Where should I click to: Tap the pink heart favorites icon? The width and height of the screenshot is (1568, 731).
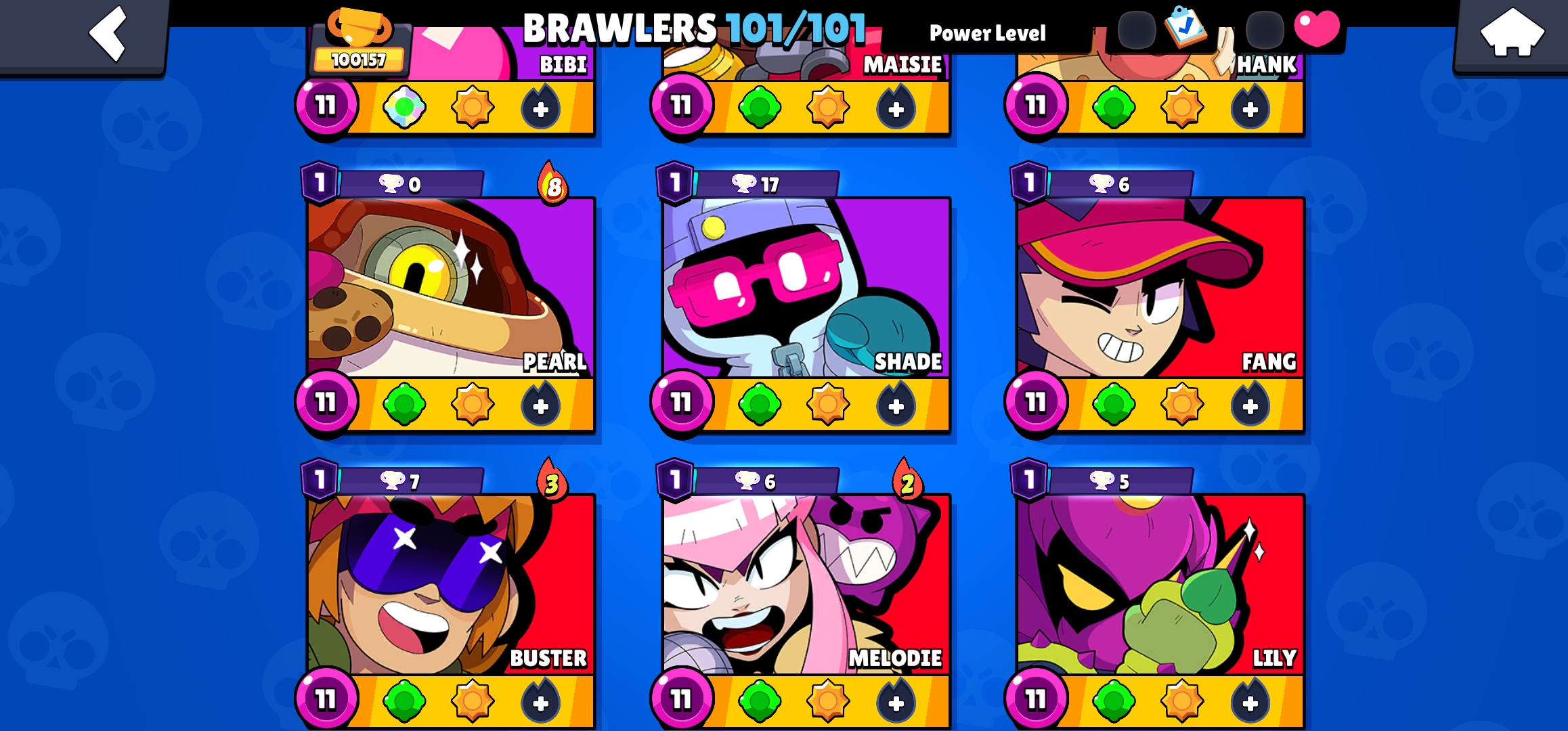[x=1316, y=28]
